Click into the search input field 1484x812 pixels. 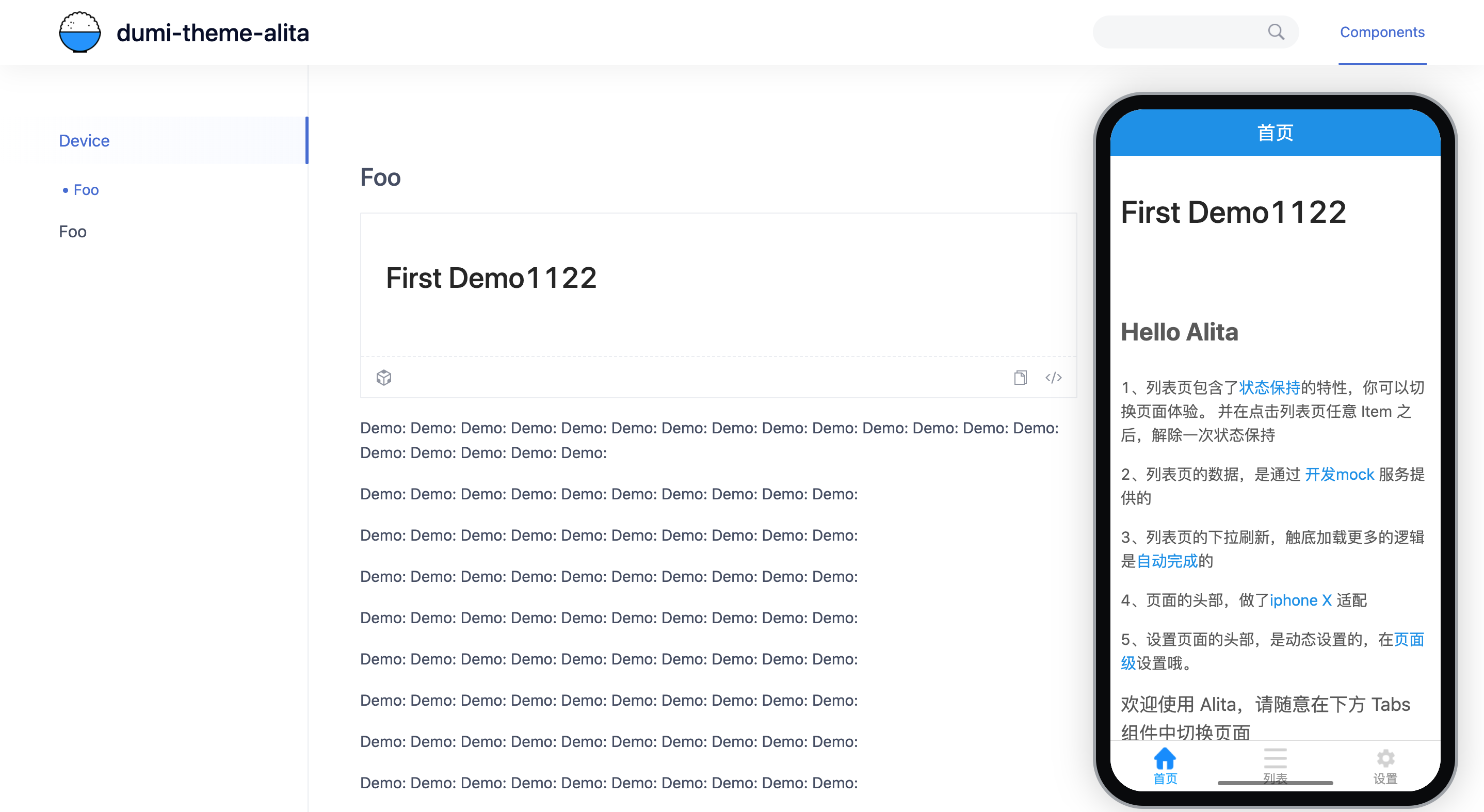click(x=1175, y=33)
